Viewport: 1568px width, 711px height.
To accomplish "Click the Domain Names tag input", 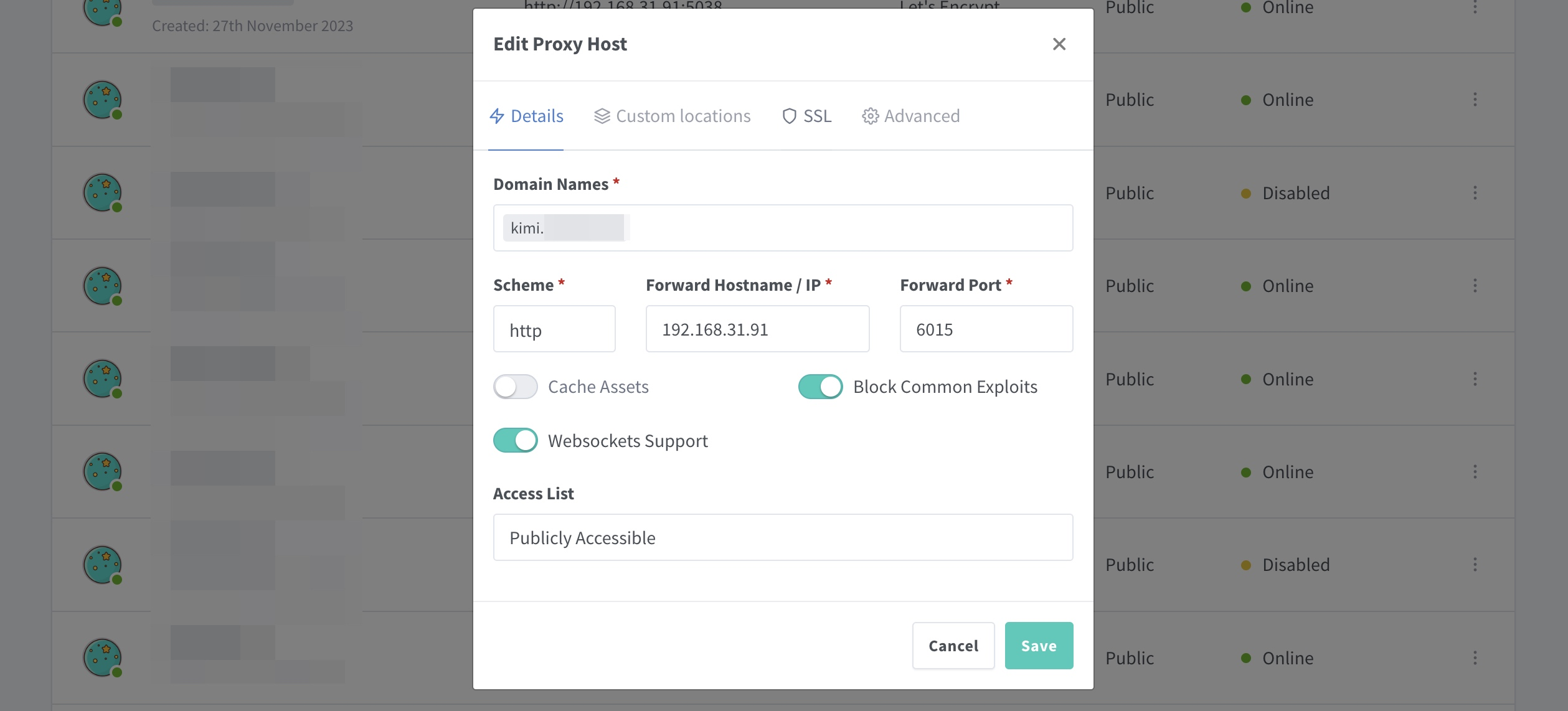I will tap(783, 228).
